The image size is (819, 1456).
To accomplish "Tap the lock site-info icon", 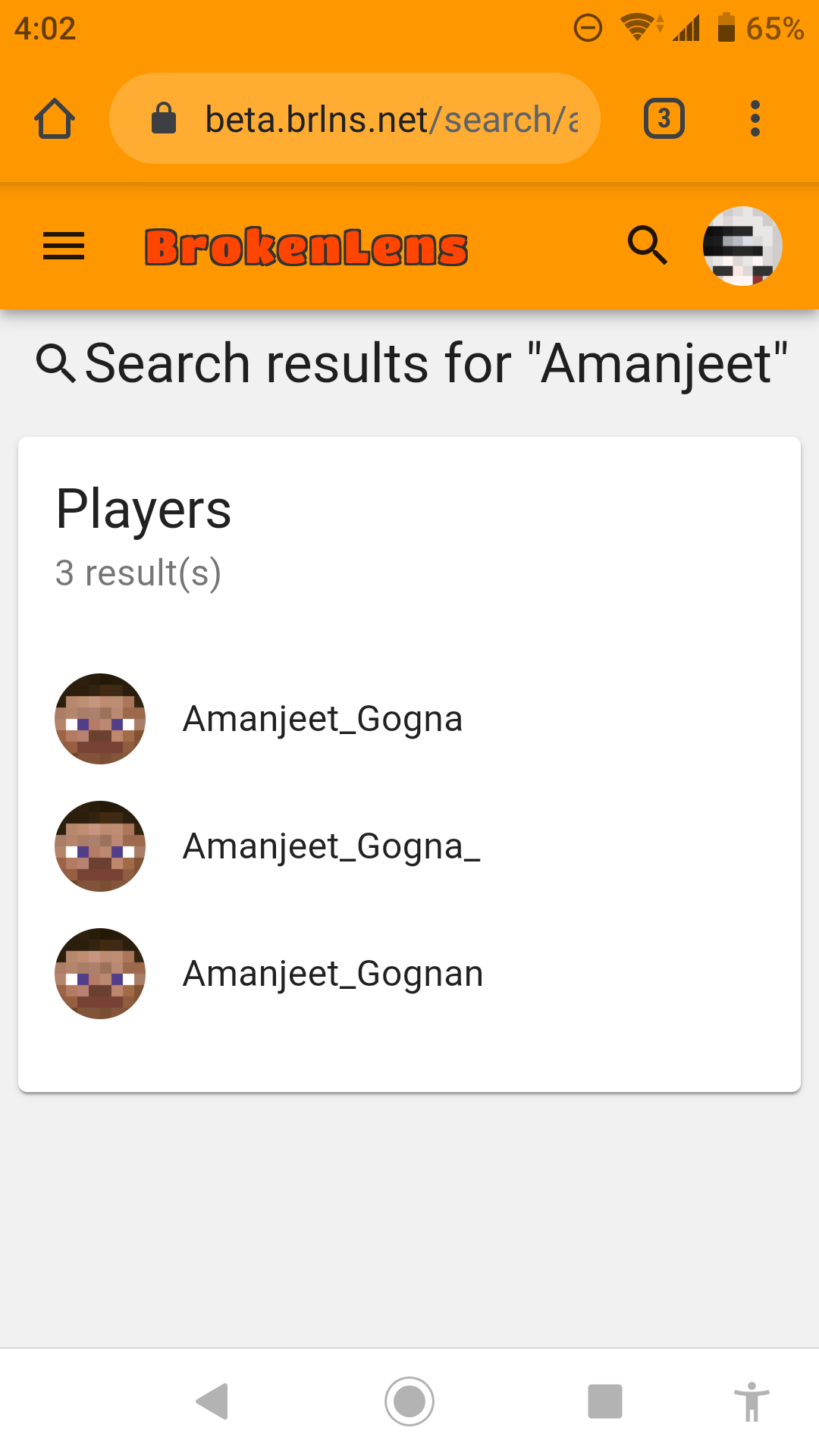I will 164,118.
